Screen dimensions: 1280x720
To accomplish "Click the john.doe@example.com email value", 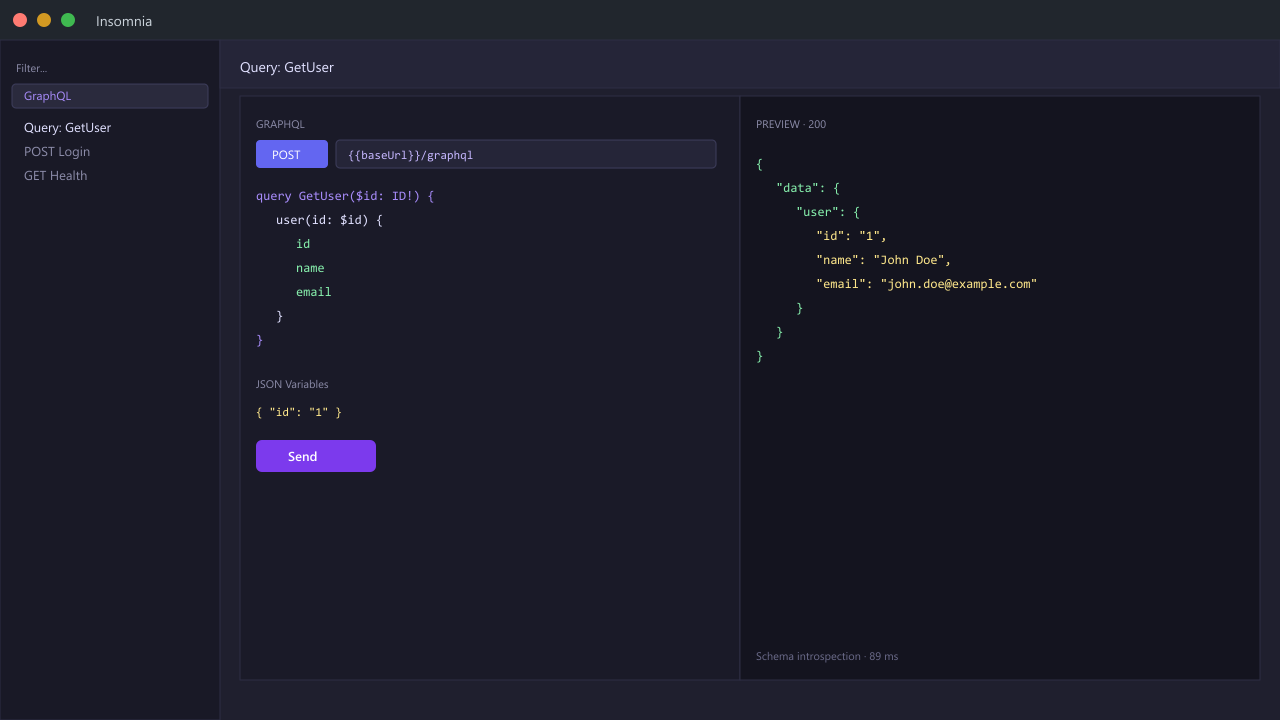I will pyautogui.click(x=959, y=284).
